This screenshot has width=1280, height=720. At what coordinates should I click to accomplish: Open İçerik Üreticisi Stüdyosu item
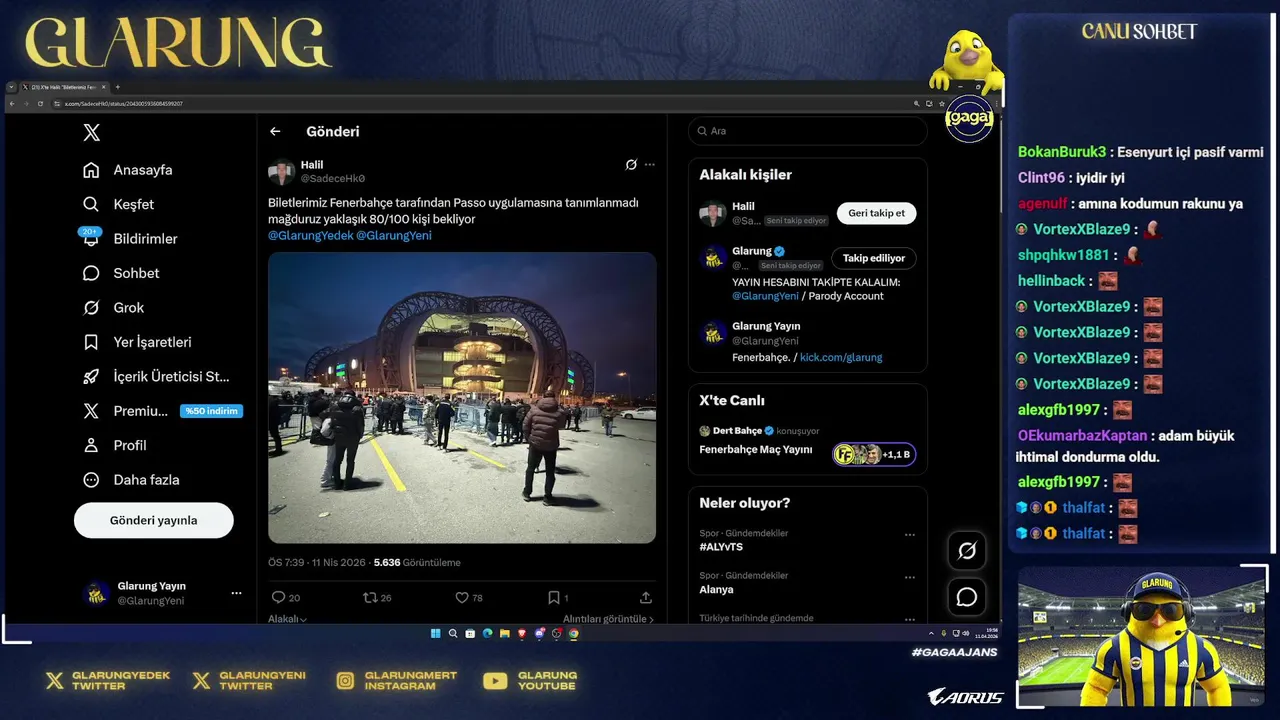[157, 377]
